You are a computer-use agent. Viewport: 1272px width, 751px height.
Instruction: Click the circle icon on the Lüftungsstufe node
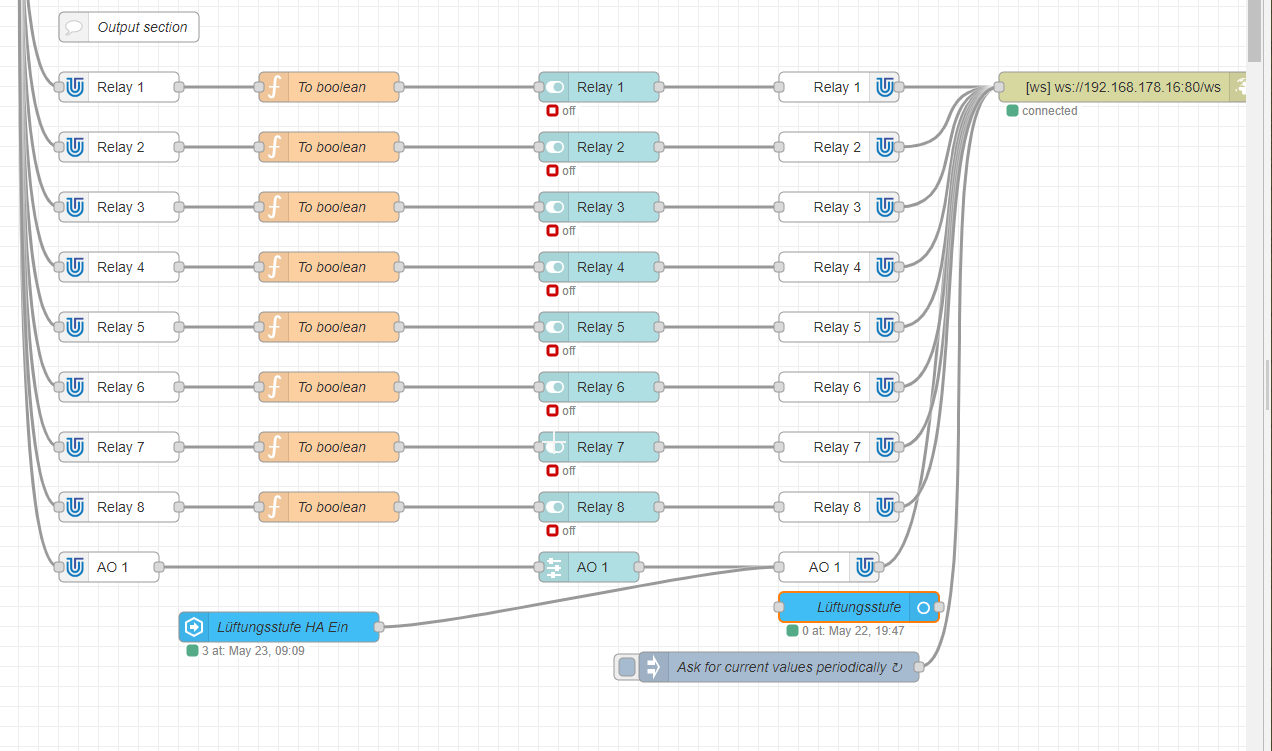coord(923,607)
